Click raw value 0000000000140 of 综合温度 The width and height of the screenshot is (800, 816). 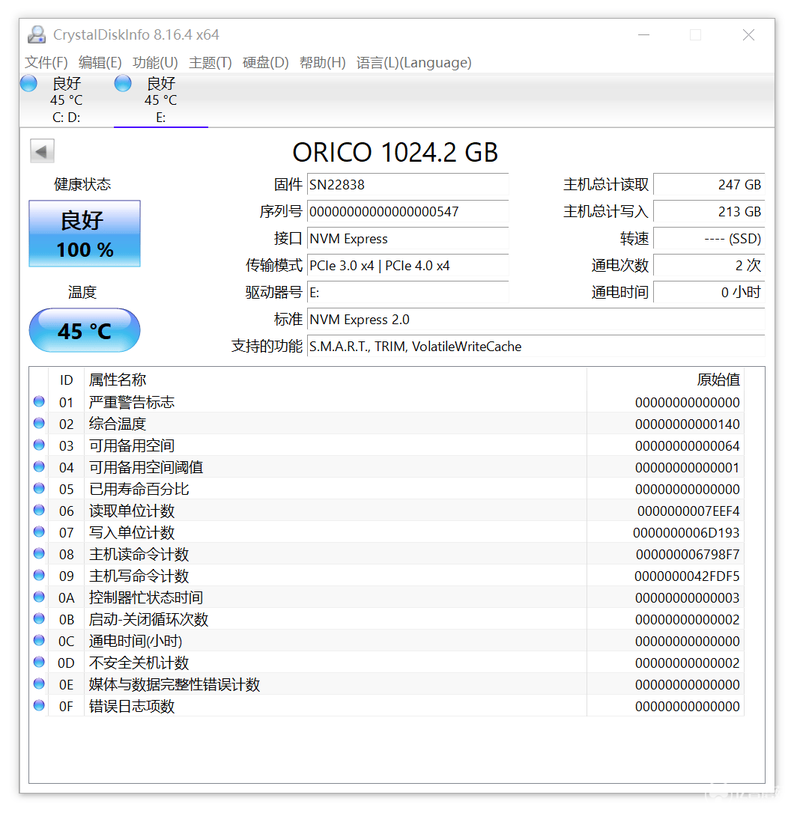687,424
